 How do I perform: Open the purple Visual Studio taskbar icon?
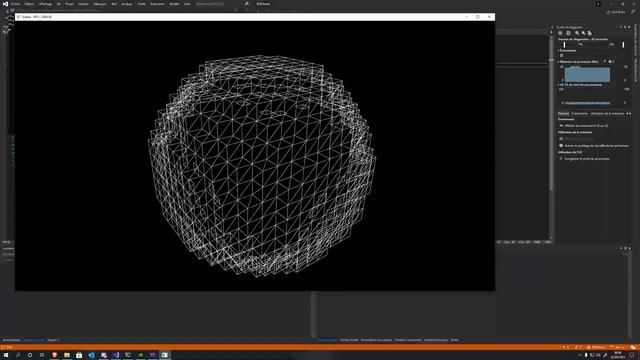click(x=116, y=355)
